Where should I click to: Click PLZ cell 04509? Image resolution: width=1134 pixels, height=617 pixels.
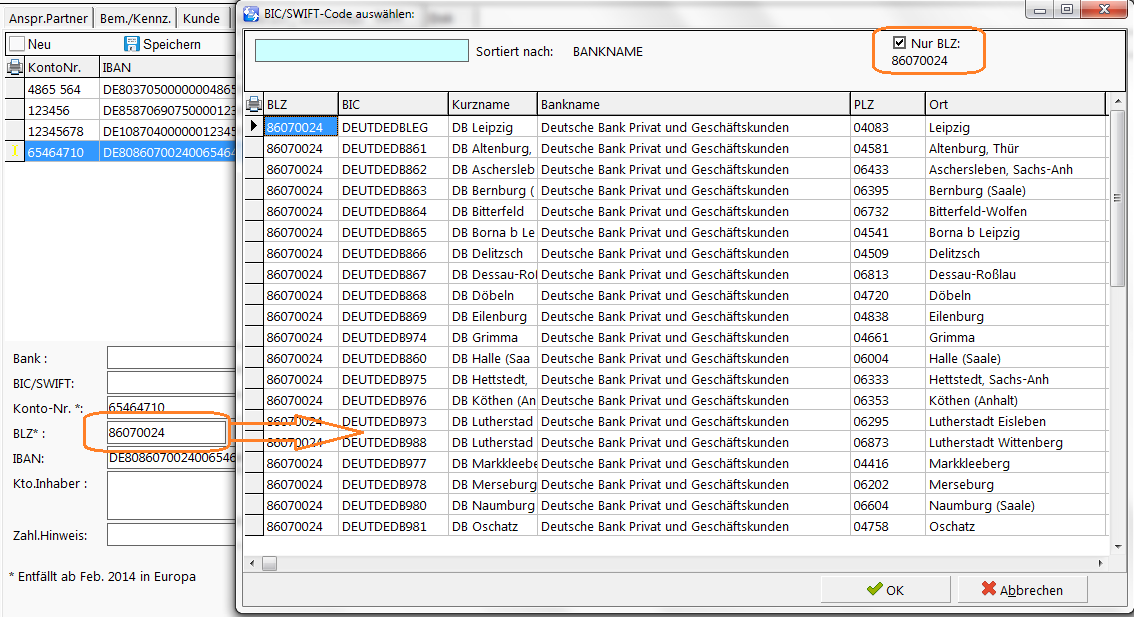[888, 253]
